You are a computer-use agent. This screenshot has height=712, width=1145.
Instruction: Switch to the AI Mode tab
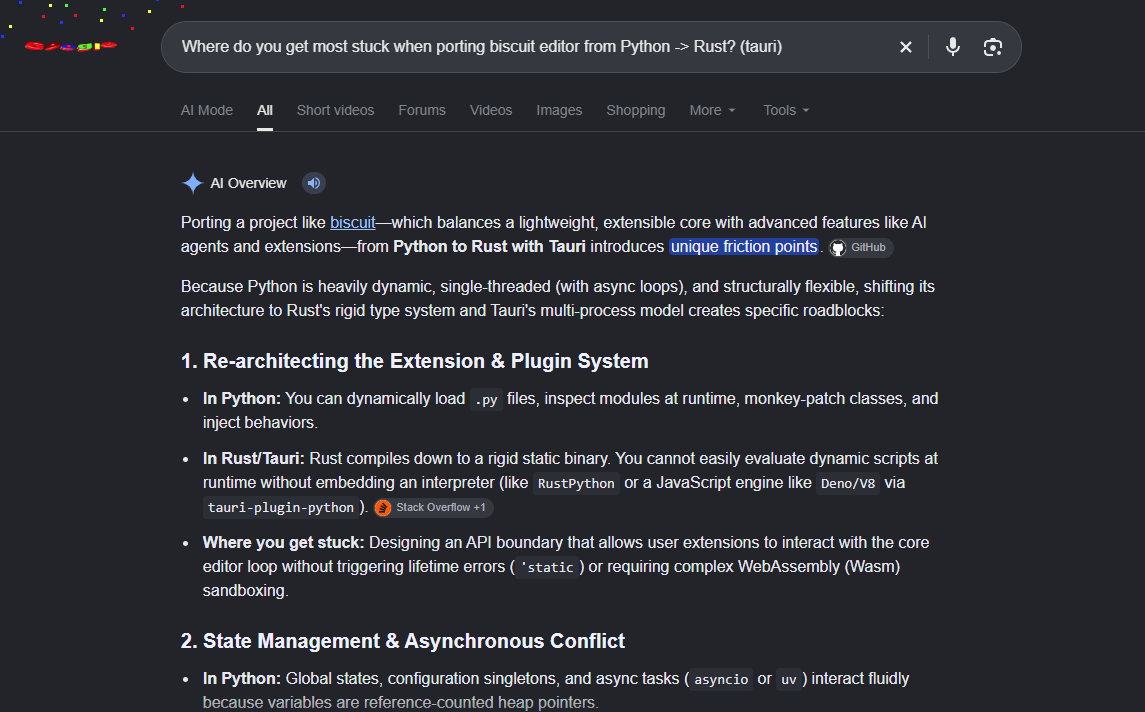click(x=207, y=110)
